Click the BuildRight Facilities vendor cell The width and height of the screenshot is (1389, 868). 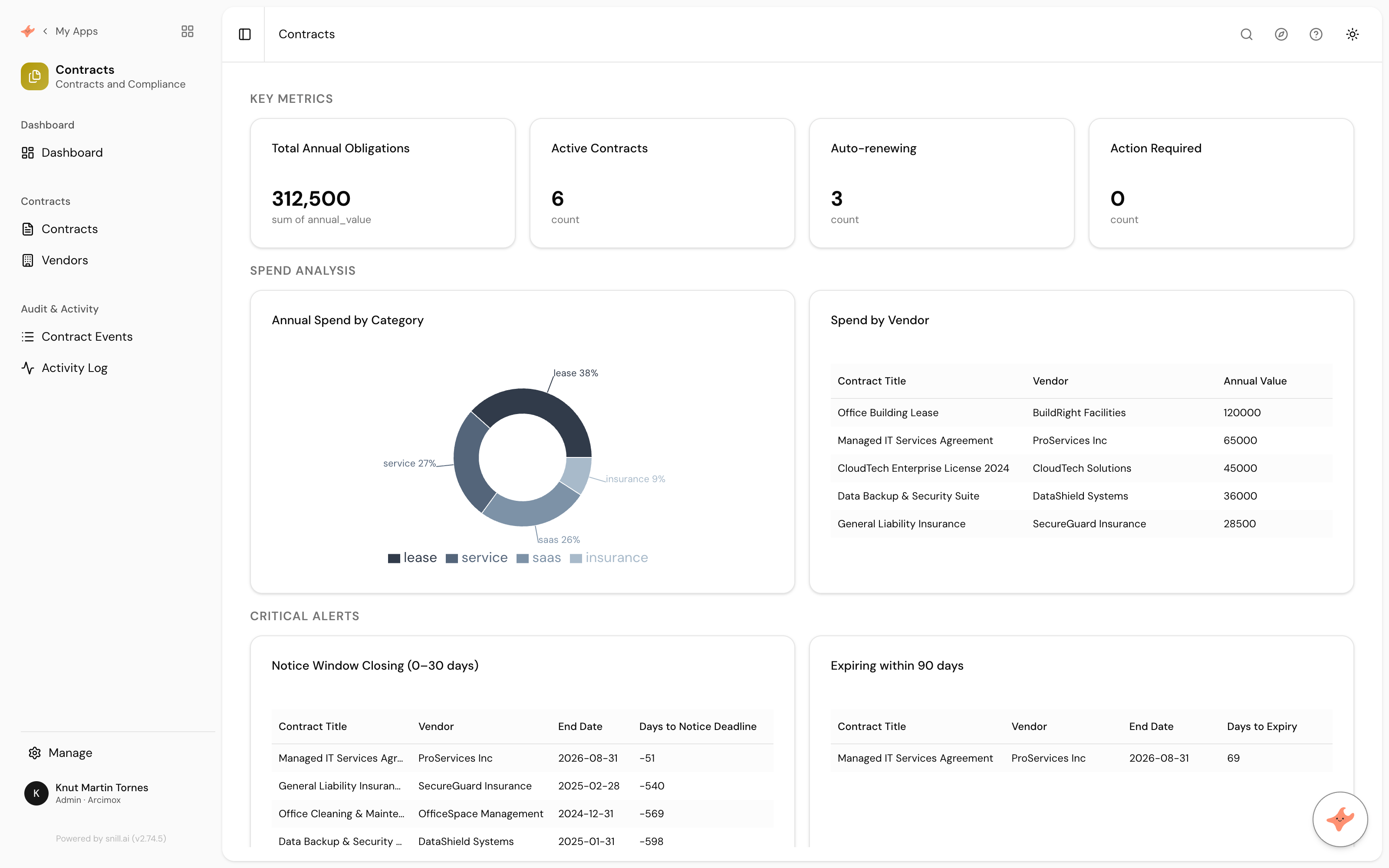(x=1079, y=413)
